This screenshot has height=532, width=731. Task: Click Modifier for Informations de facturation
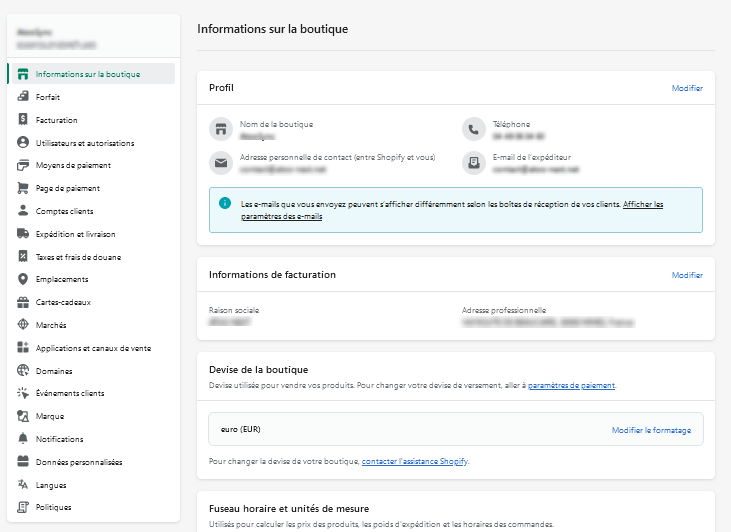tap(687, 275)
